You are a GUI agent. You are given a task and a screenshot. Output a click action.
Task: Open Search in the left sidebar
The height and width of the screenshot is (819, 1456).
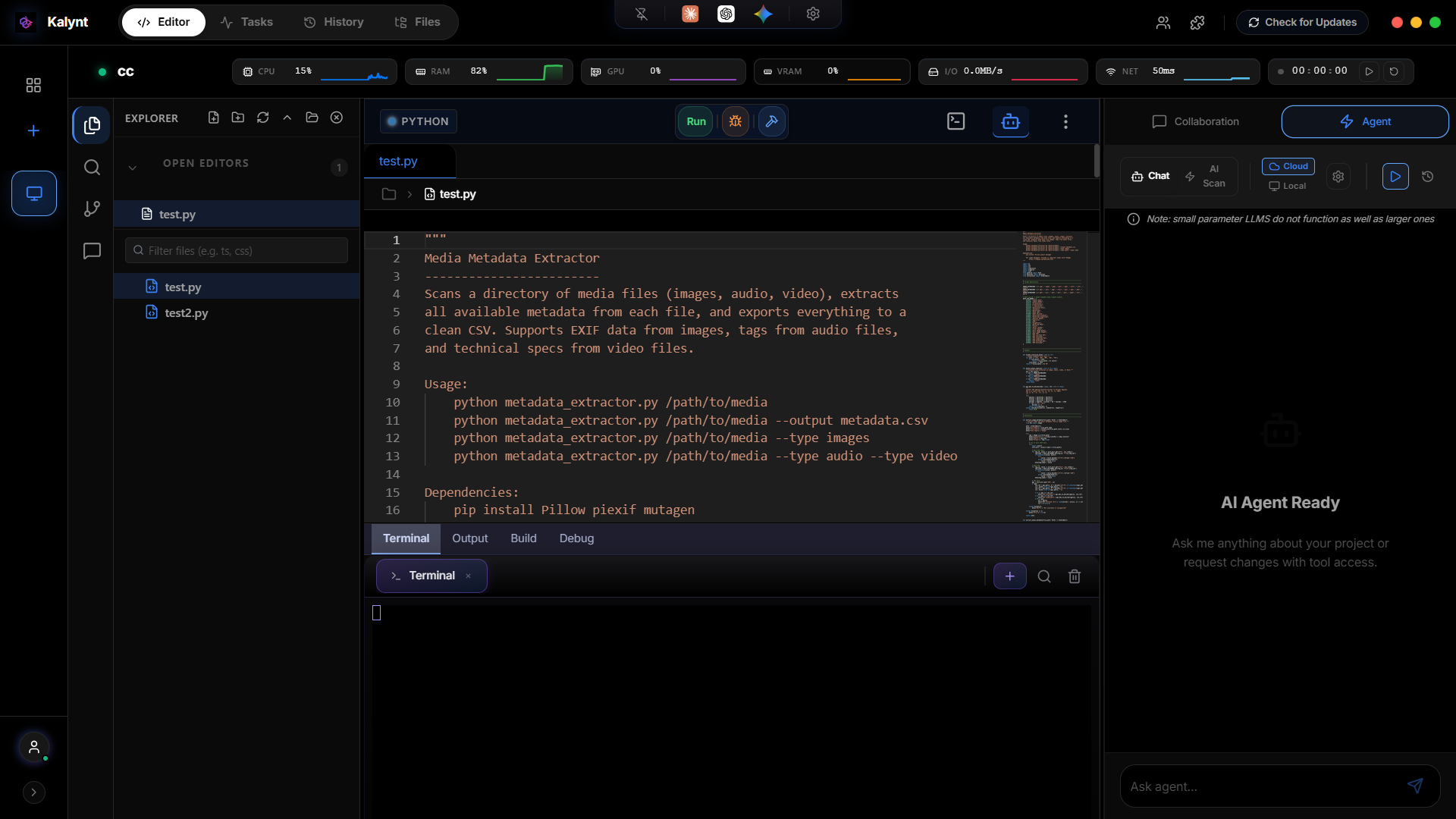coord(91,168)
